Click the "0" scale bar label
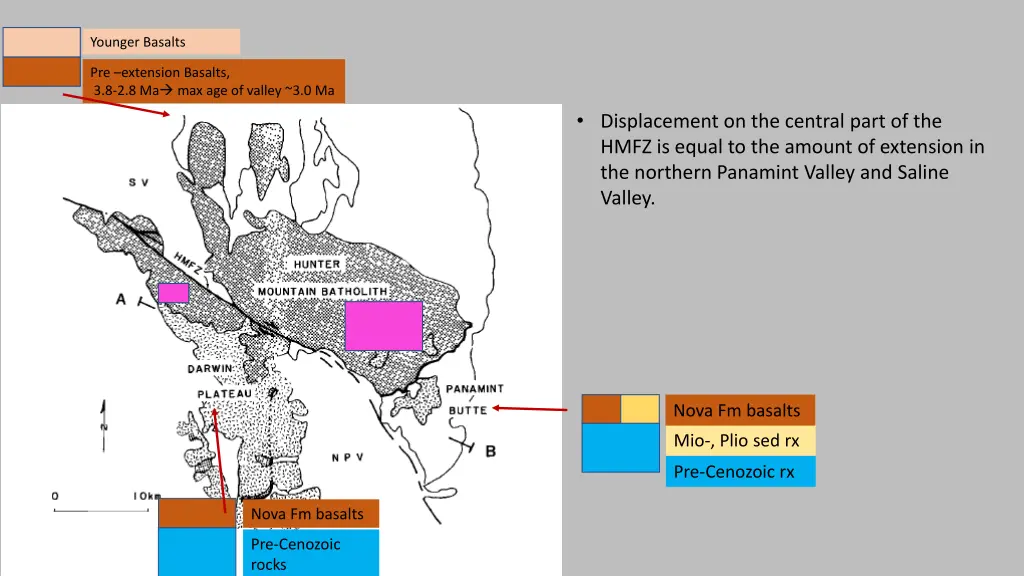The height and width of the screenshot is (576, 1024). [x=55, y=496]
